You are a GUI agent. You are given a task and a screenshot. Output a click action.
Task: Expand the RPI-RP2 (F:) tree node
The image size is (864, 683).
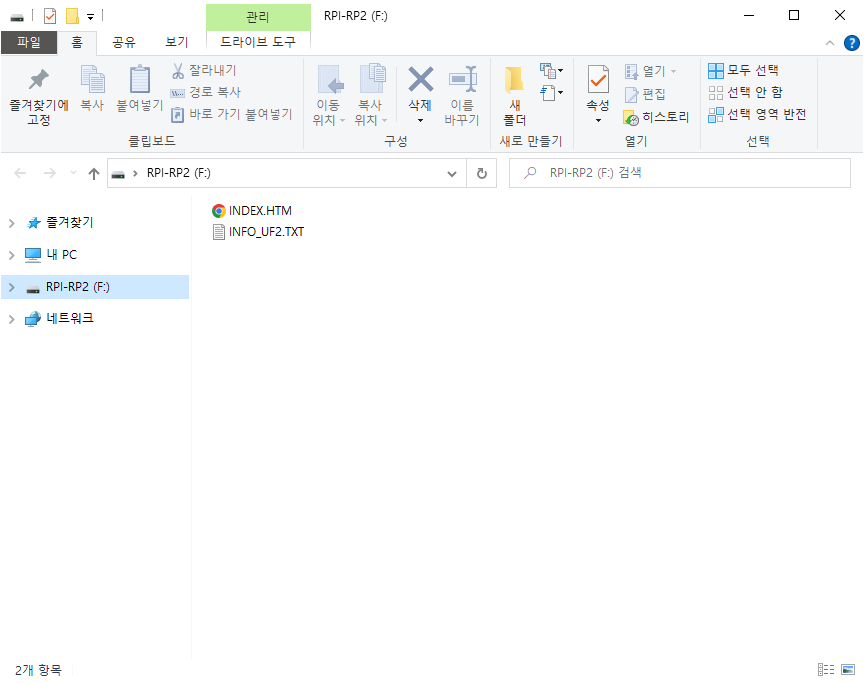pyautogui.click(x=12, y=287)
